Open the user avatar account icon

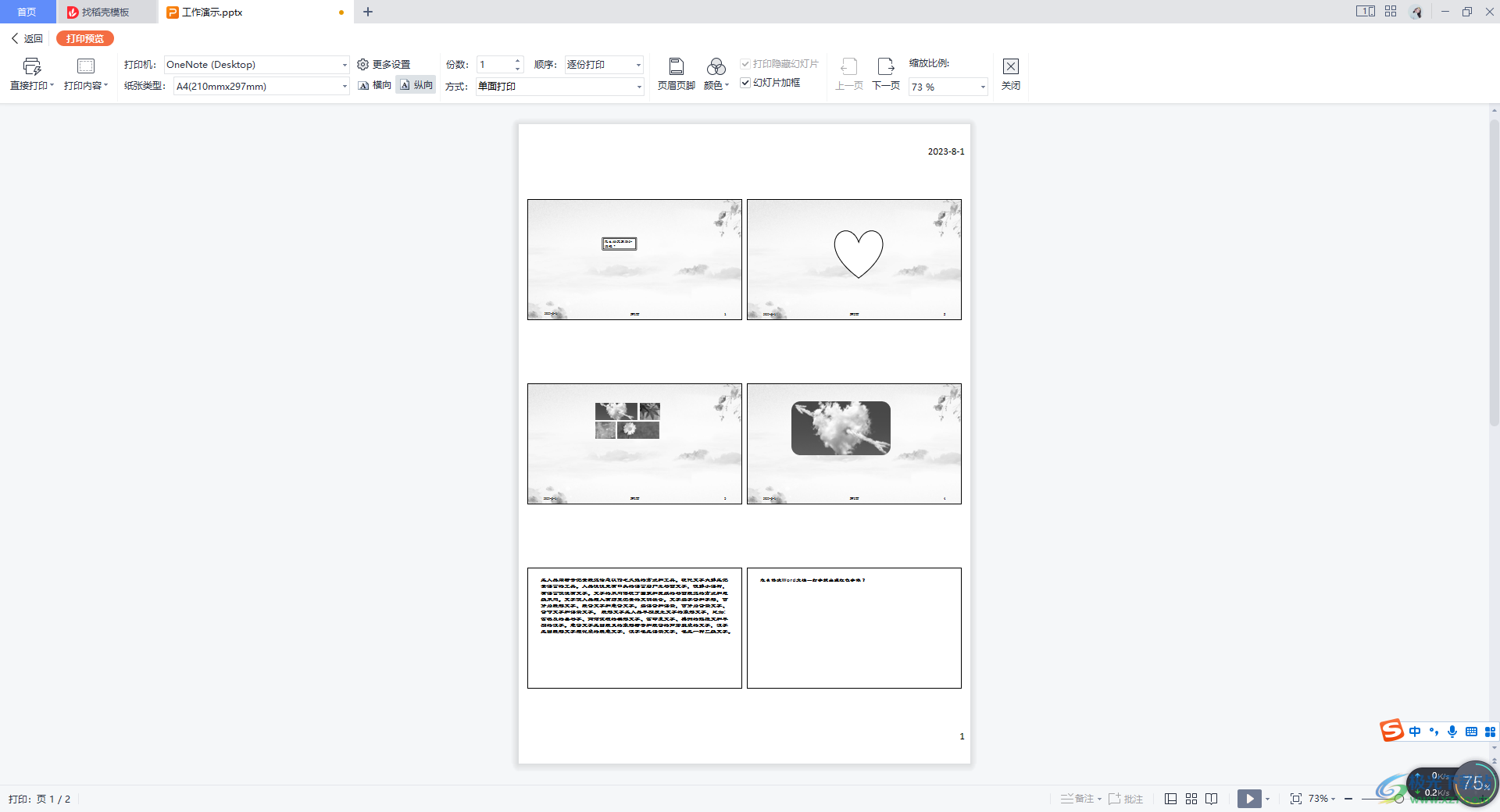pyautogui.click(x=1416, y=12)
